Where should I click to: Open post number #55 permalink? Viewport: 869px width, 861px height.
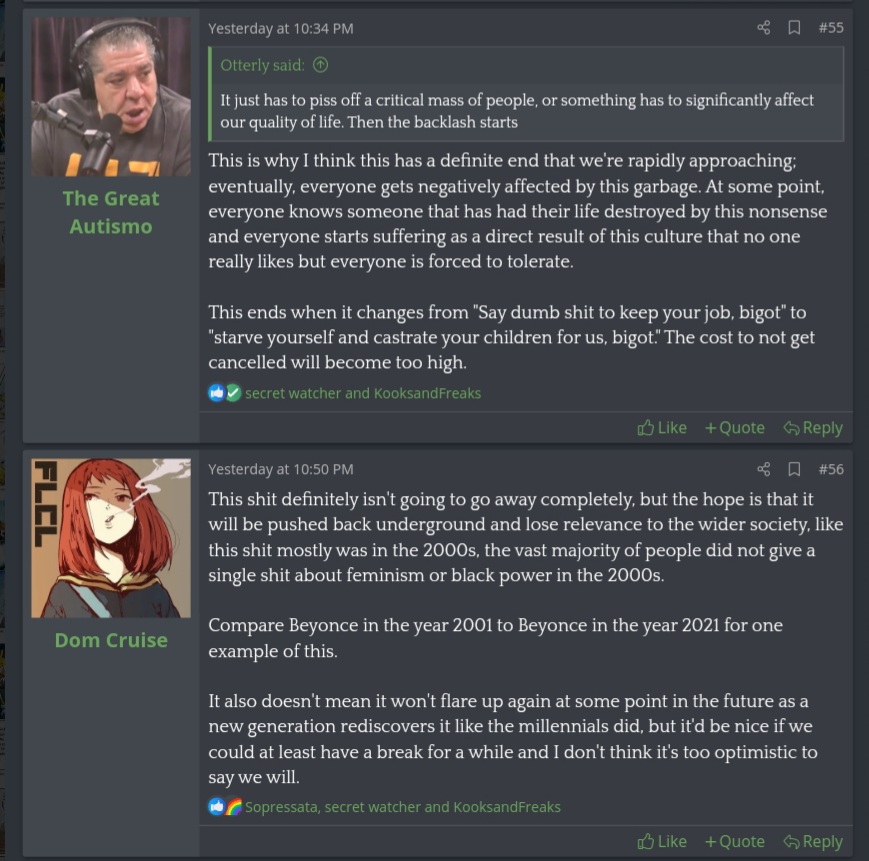[831, 28]
